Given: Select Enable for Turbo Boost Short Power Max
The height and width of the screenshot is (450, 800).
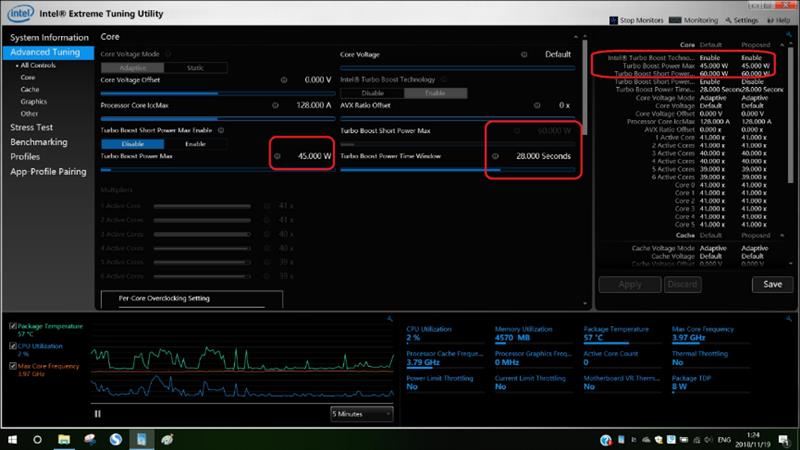Looking at the screenshot, I should pos(195,144).
